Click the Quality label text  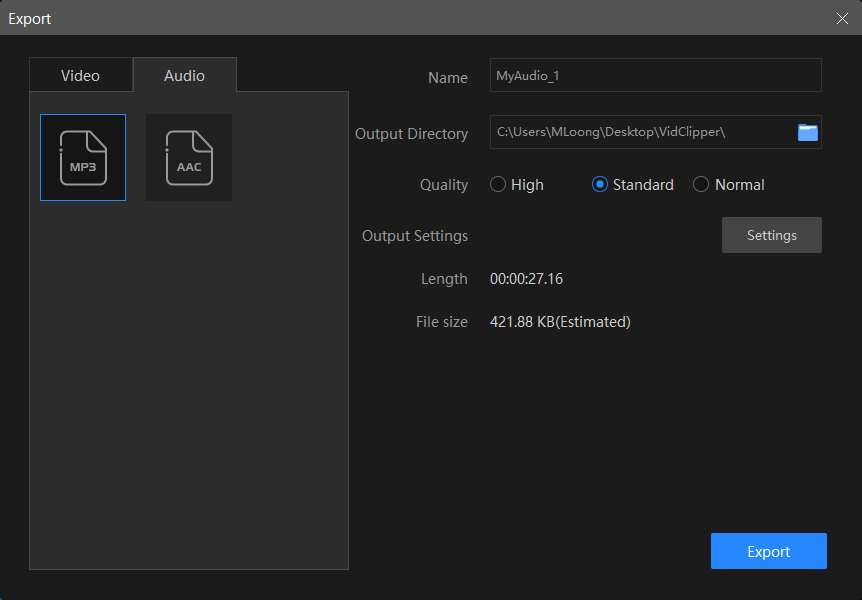tap(444, 185)
